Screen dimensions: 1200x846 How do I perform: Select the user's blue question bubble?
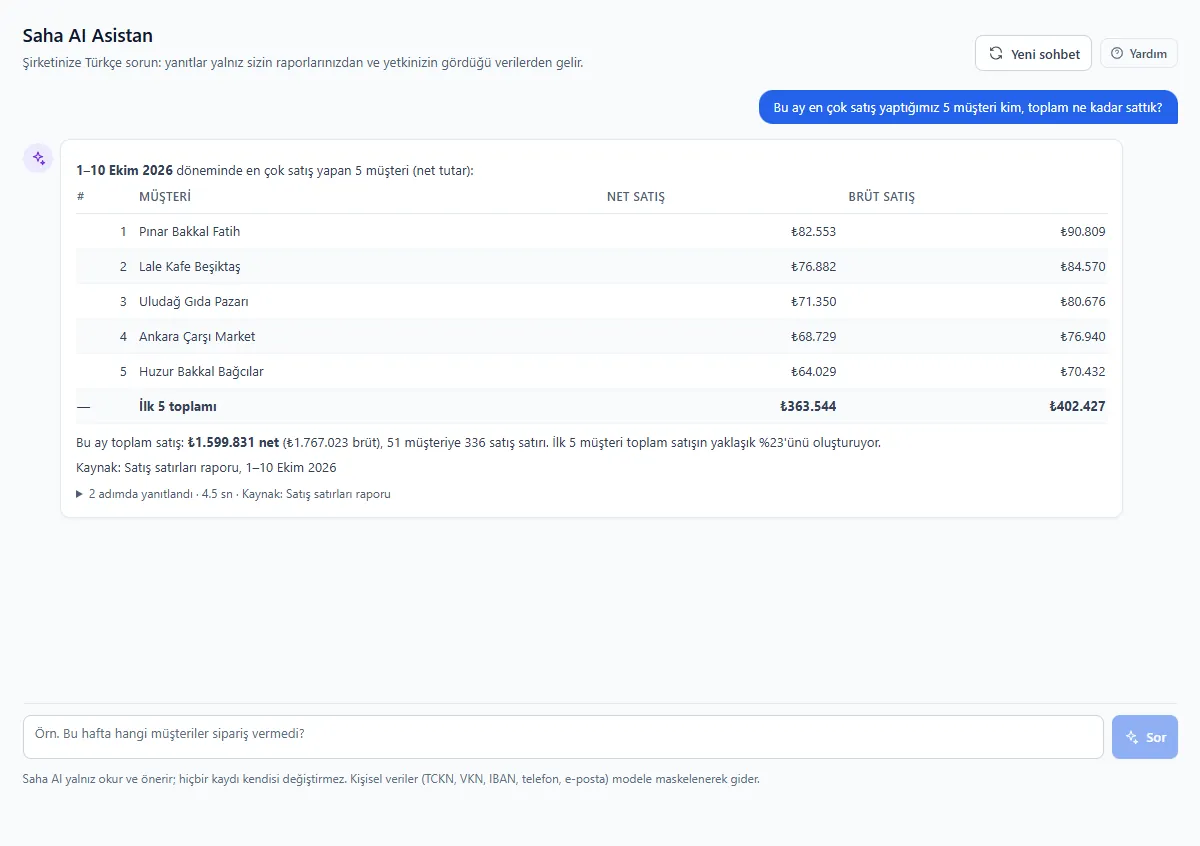pyautogui.click(x=968, y=107)
